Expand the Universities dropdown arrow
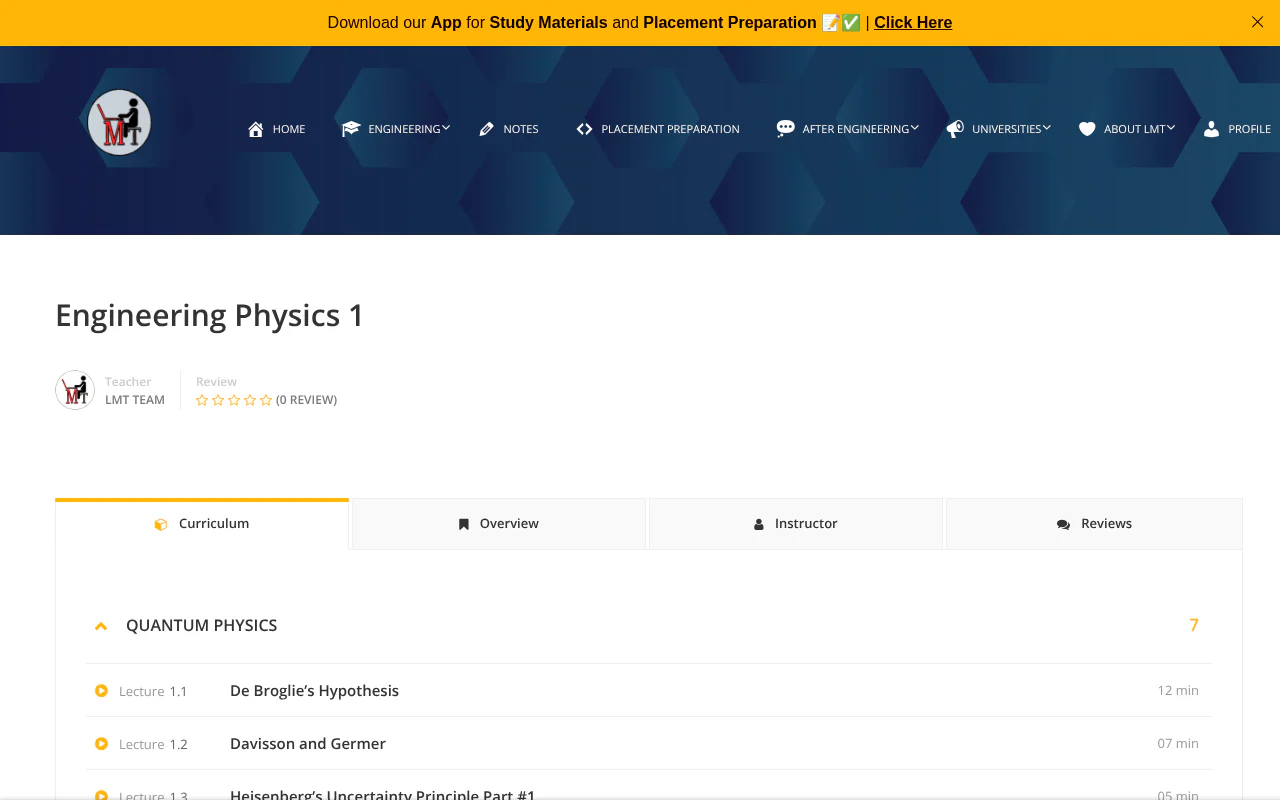 click(x=1047, y=128)
